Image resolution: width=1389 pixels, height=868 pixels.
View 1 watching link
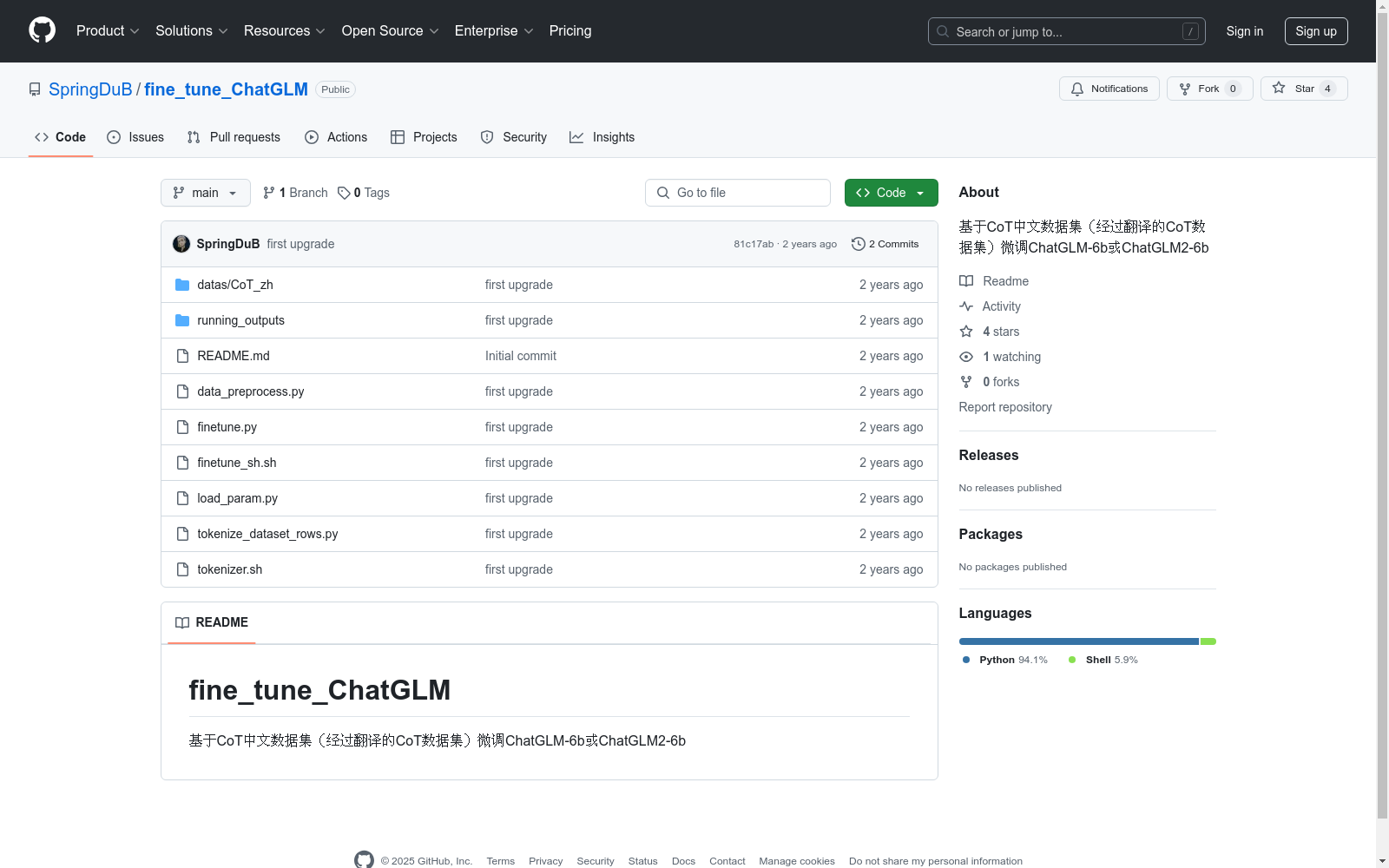1000,357
